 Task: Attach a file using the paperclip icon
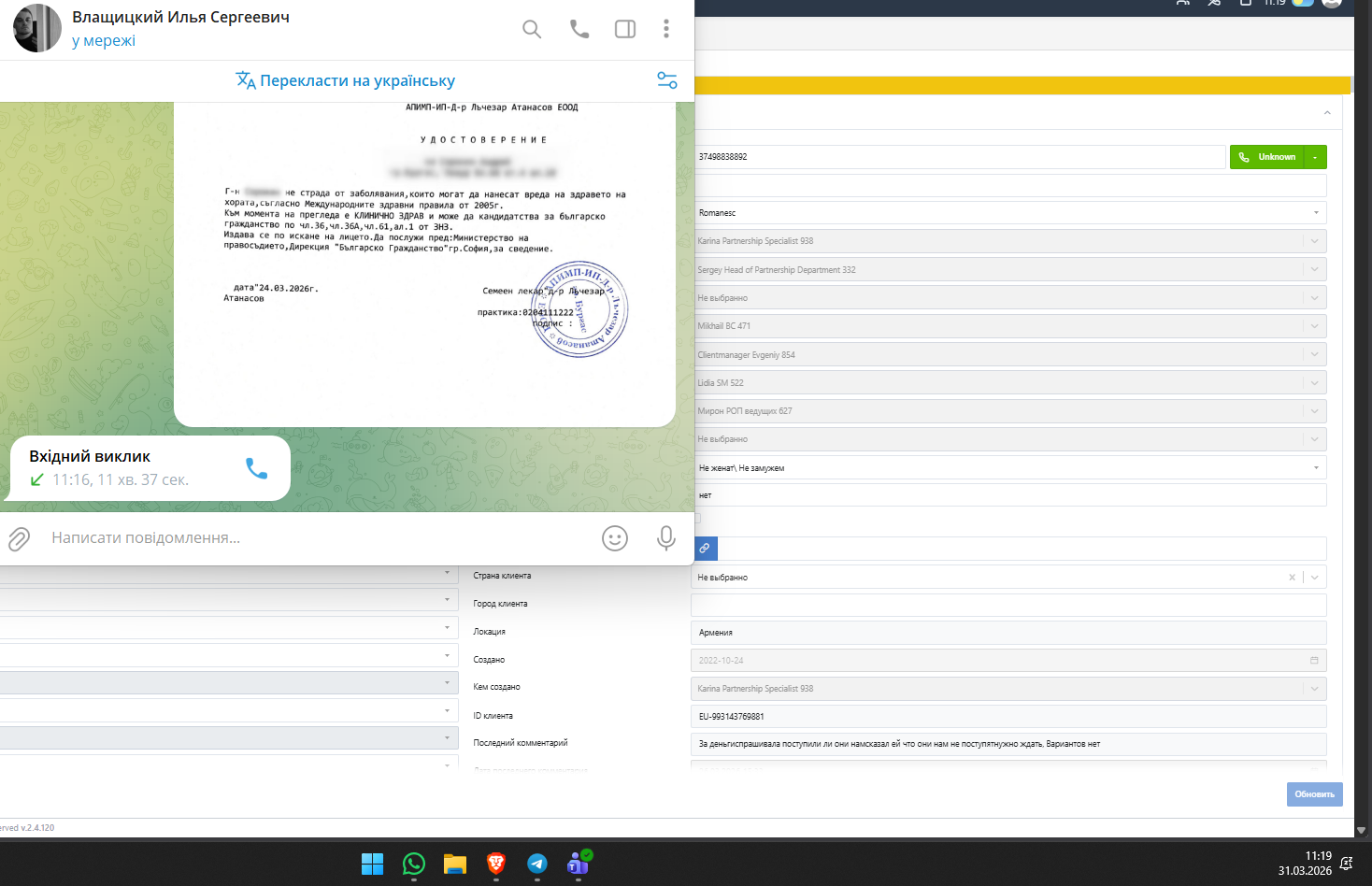pyautogui.click(x=20, y=538)
